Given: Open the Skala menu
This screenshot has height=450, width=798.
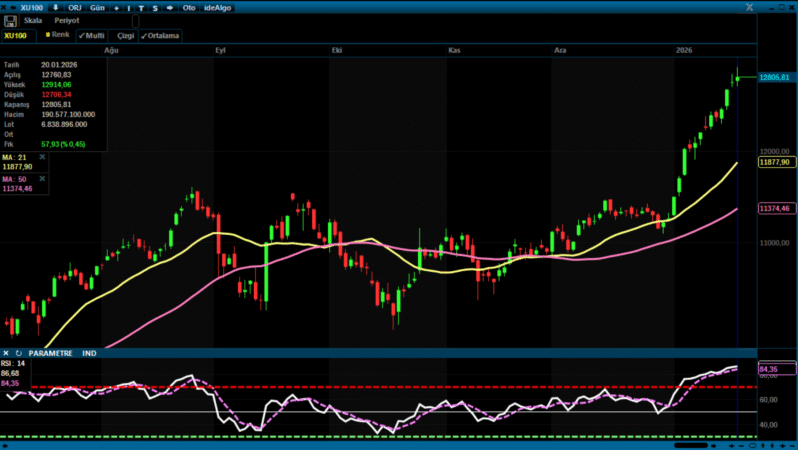Looking at the screenshot, I should pos(32,20).
